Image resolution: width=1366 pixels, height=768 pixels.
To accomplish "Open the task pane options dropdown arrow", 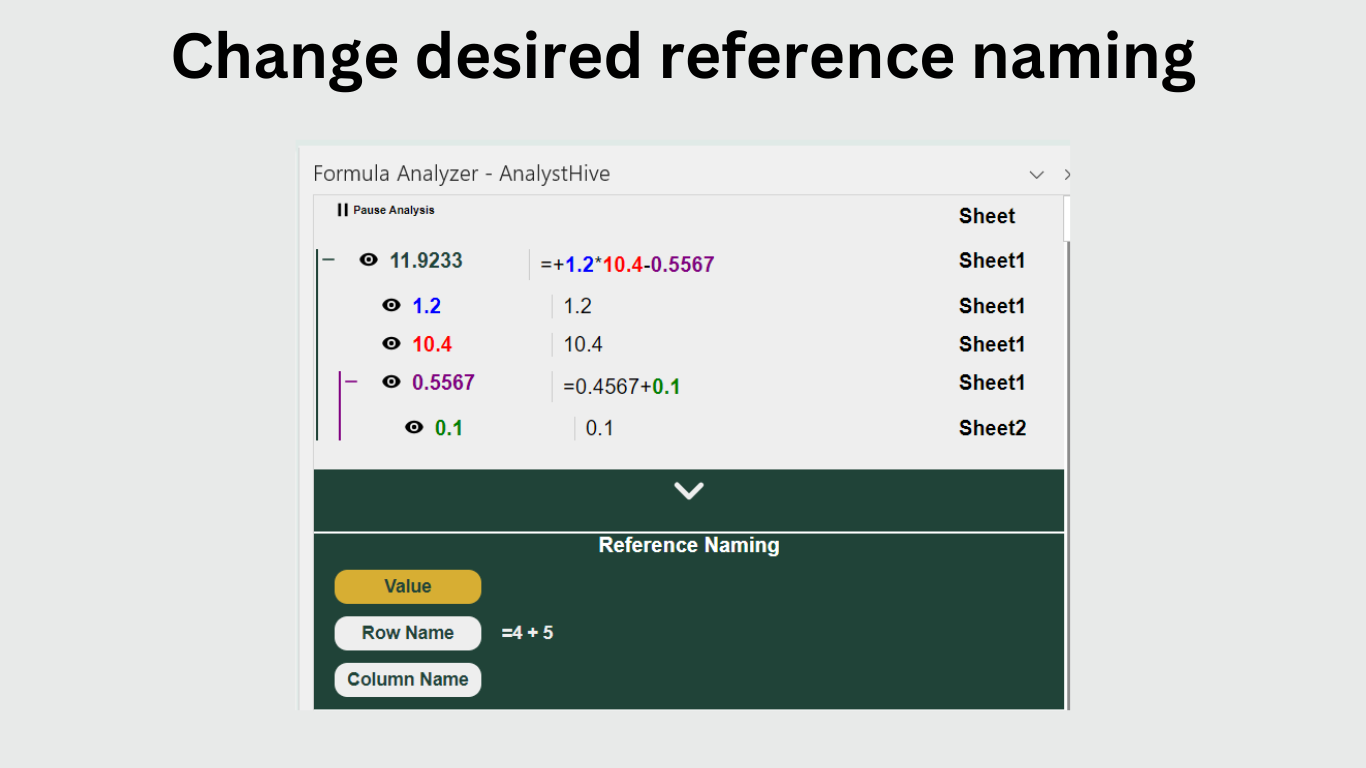I will (1037, 175).
